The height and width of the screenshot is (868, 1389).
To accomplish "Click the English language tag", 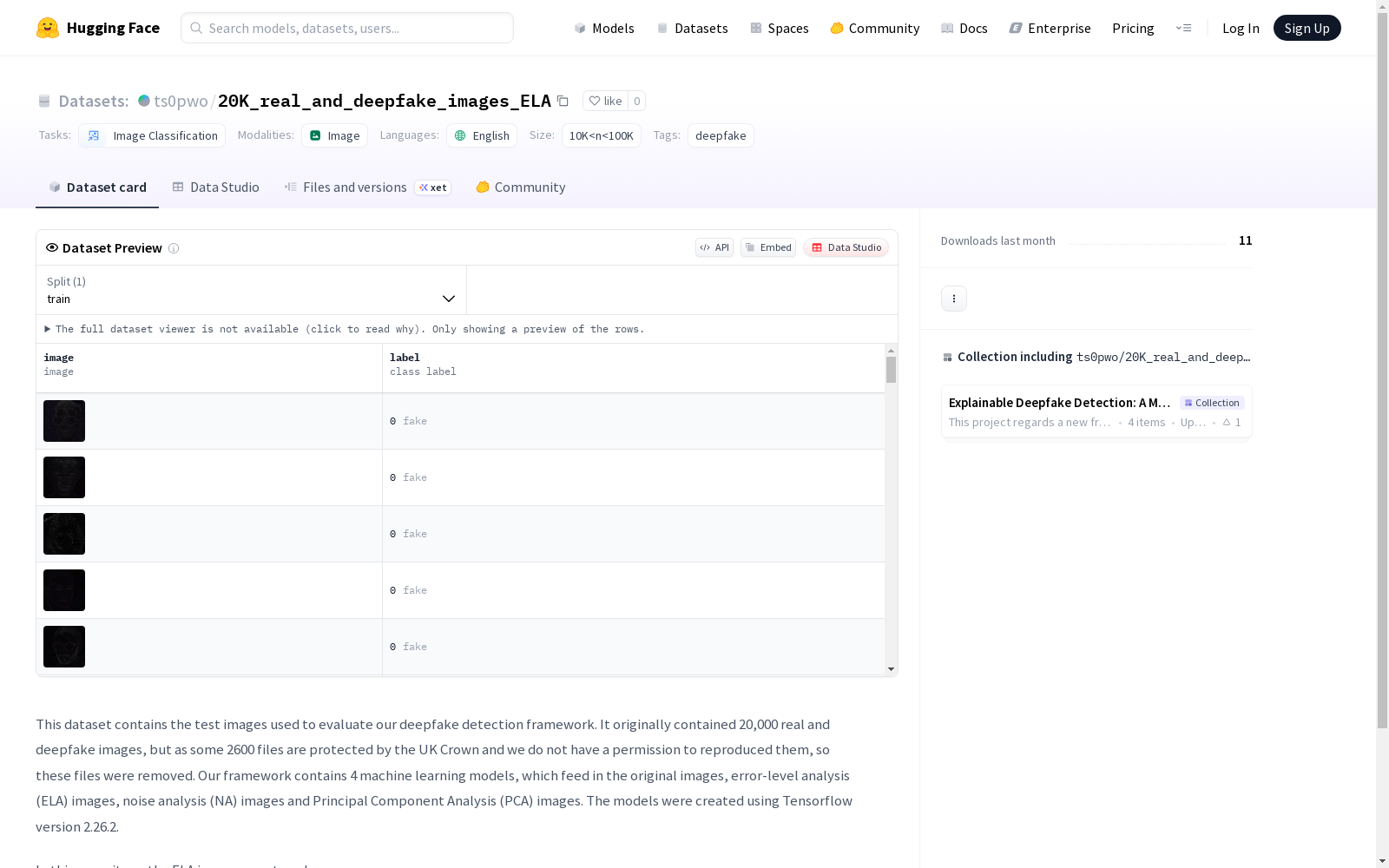I will [482, 135].
